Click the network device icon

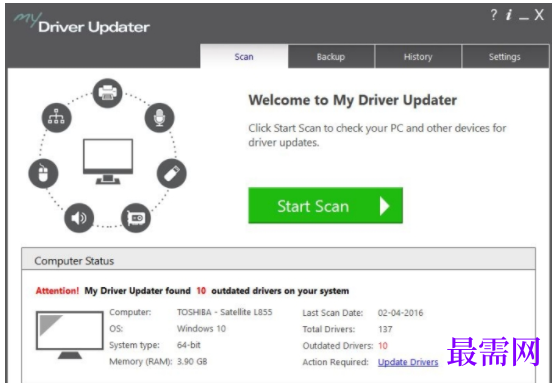click(x=56, y=118)
